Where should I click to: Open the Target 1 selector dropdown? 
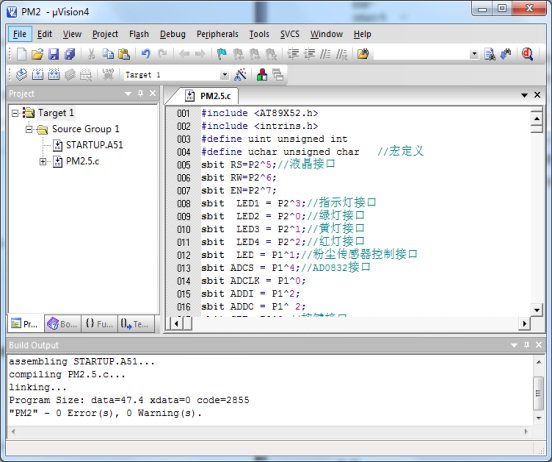coord(224,75)
